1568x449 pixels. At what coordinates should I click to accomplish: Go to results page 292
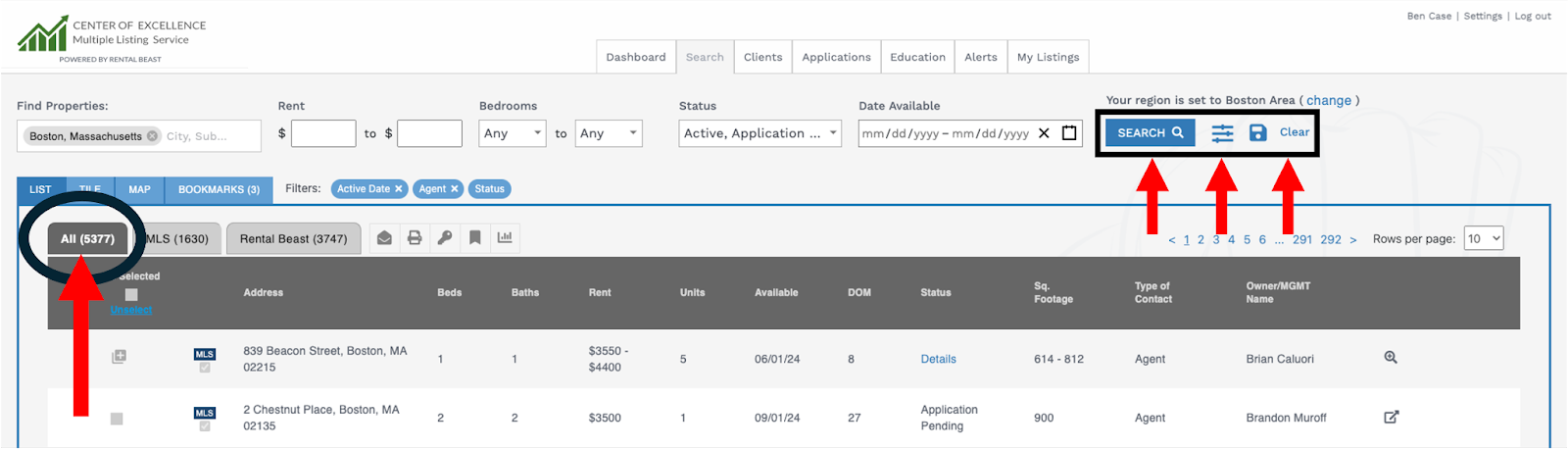click(x=1331, y=239)
